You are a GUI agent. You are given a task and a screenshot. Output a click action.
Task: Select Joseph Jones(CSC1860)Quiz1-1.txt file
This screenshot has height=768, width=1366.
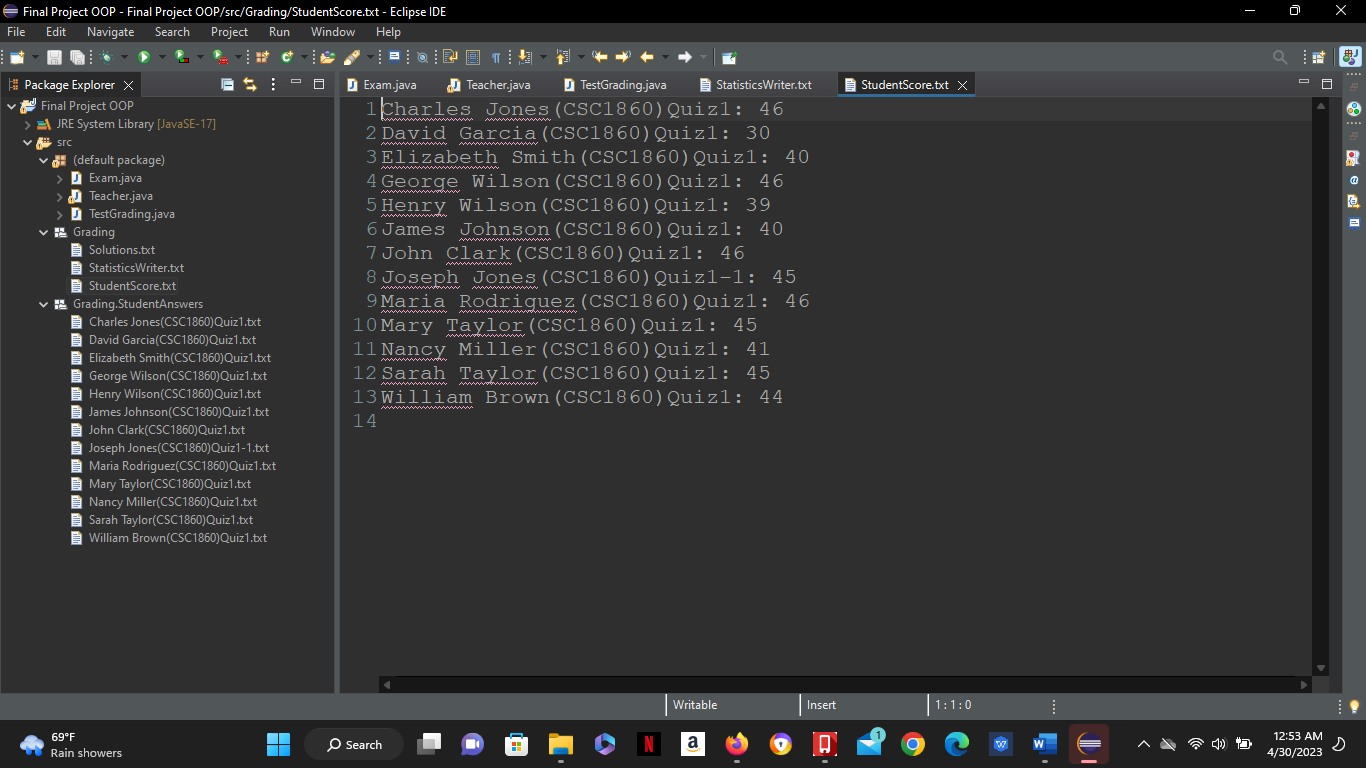tap(179, 448)
